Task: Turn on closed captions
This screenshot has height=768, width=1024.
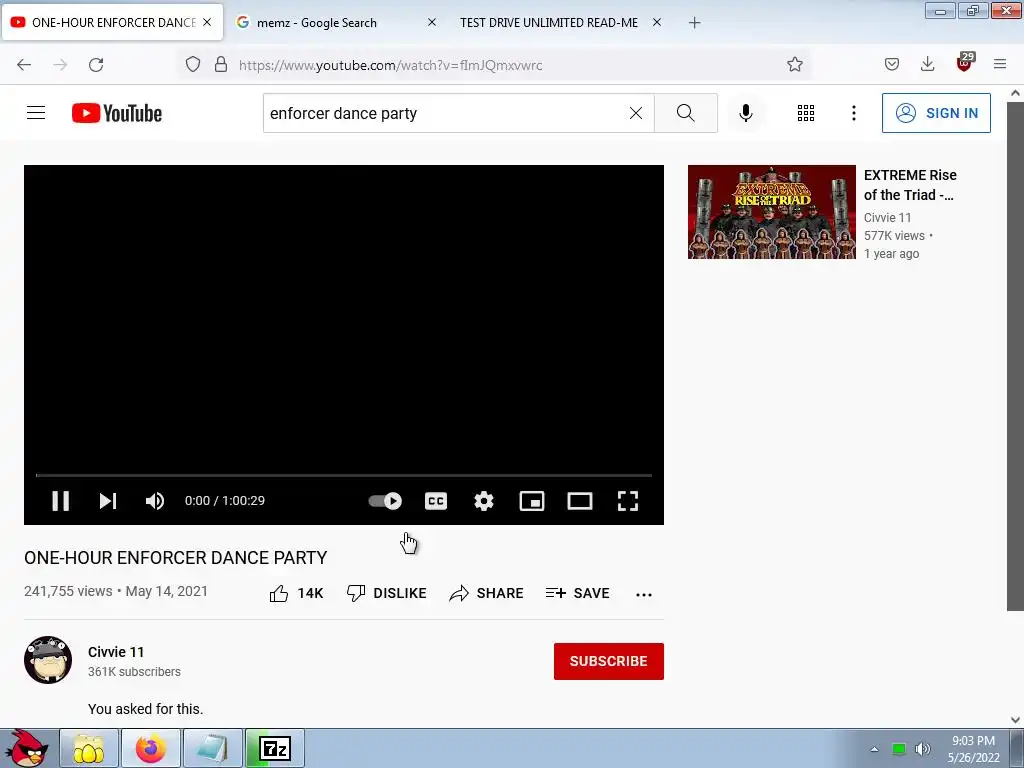Action: pos(436,501)
